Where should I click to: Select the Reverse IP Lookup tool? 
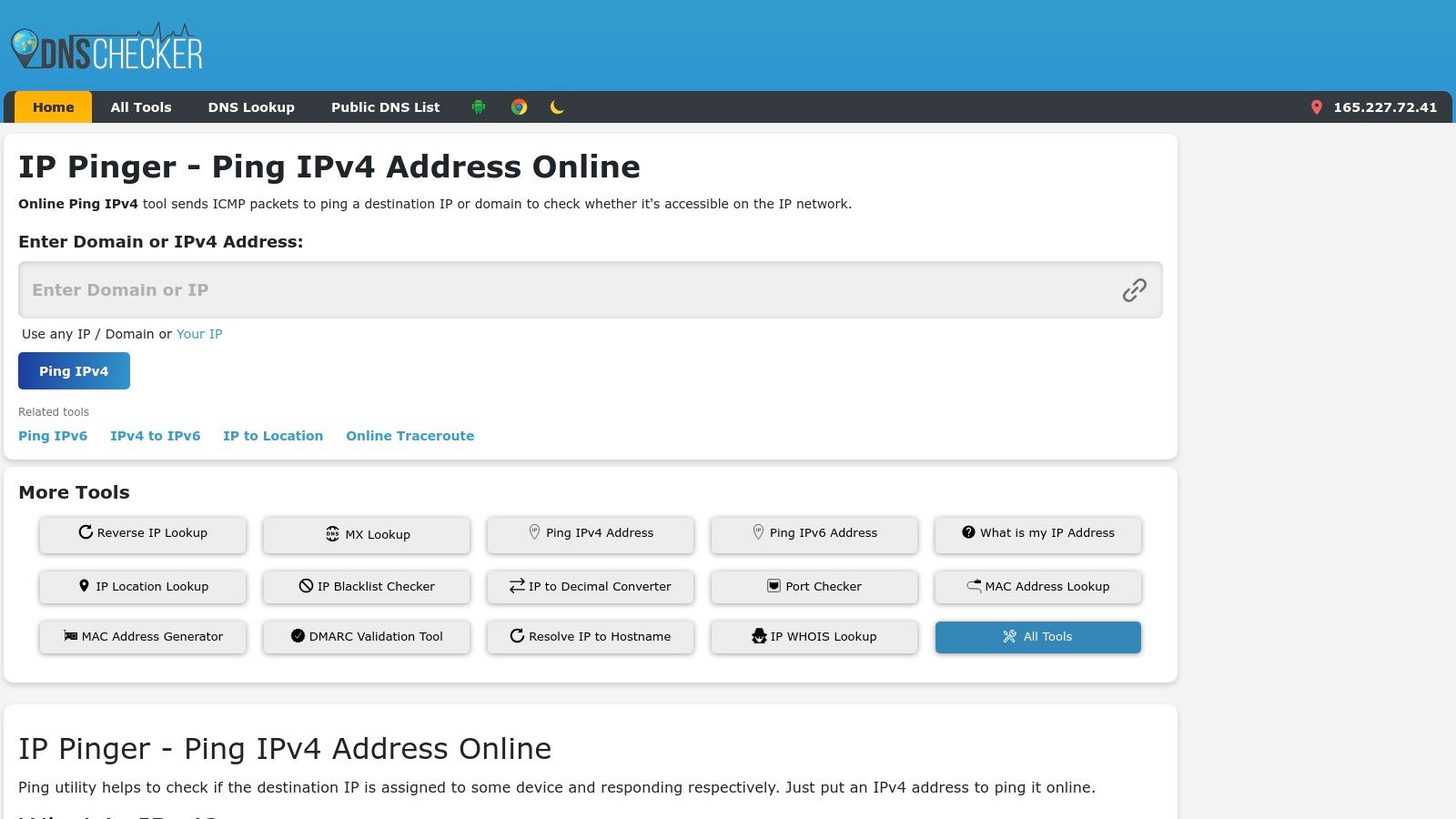(x=142, y=534)
